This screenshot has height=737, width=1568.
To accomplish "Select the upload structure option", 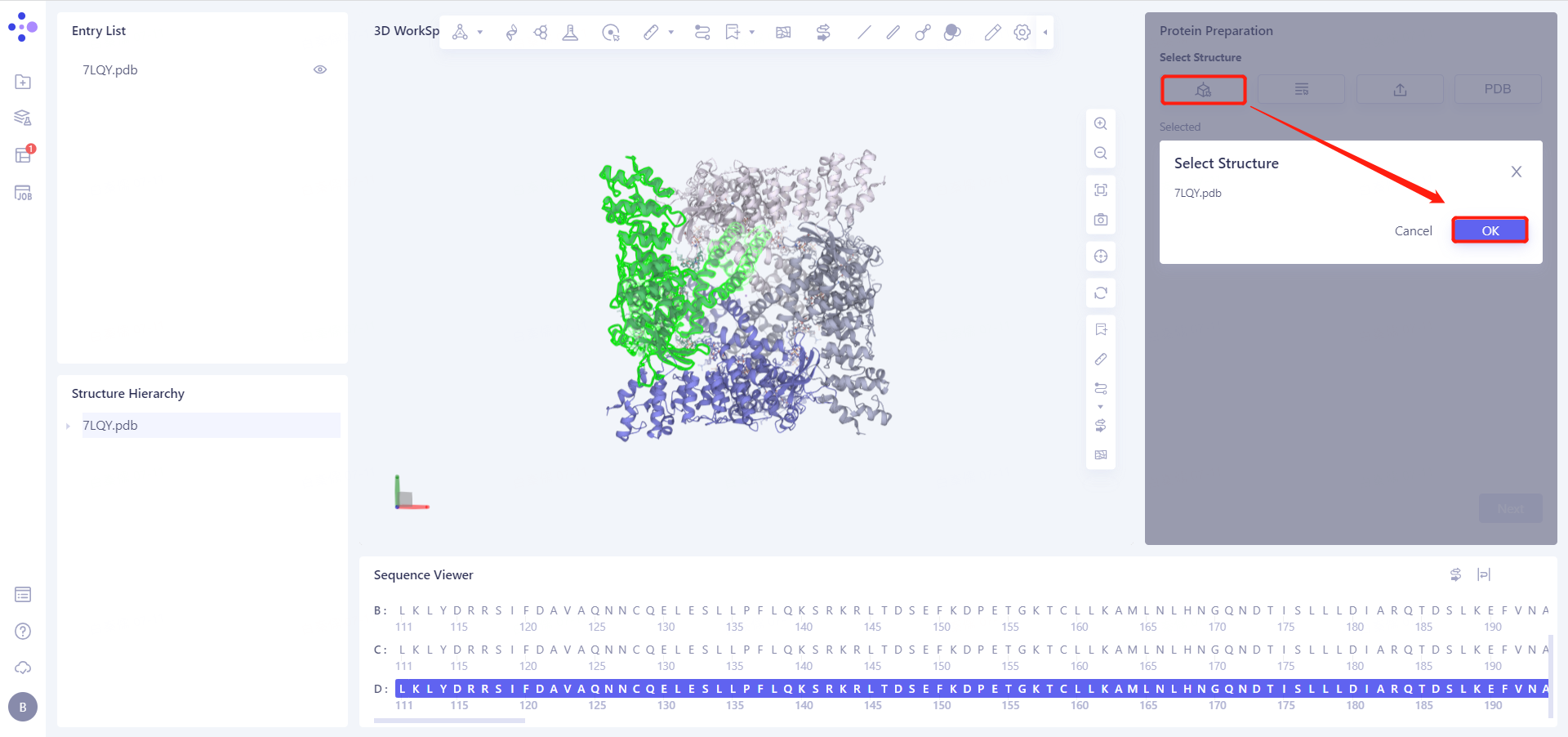I will (x=1399, y=89).
